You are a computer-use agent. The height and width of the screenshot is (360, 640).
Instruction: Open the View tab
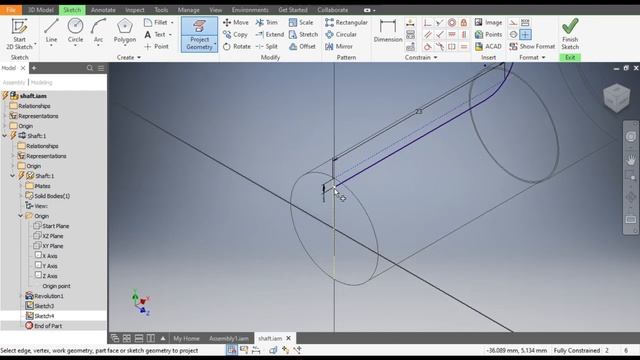(x=216, y=10)
